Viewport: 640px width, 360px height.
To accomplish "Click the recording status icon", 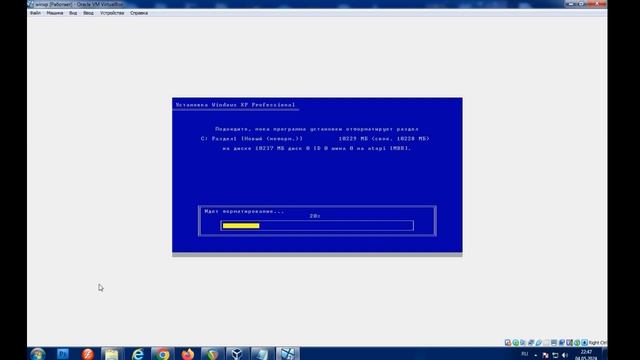I will pyautogui.click(x=562, y=342).
